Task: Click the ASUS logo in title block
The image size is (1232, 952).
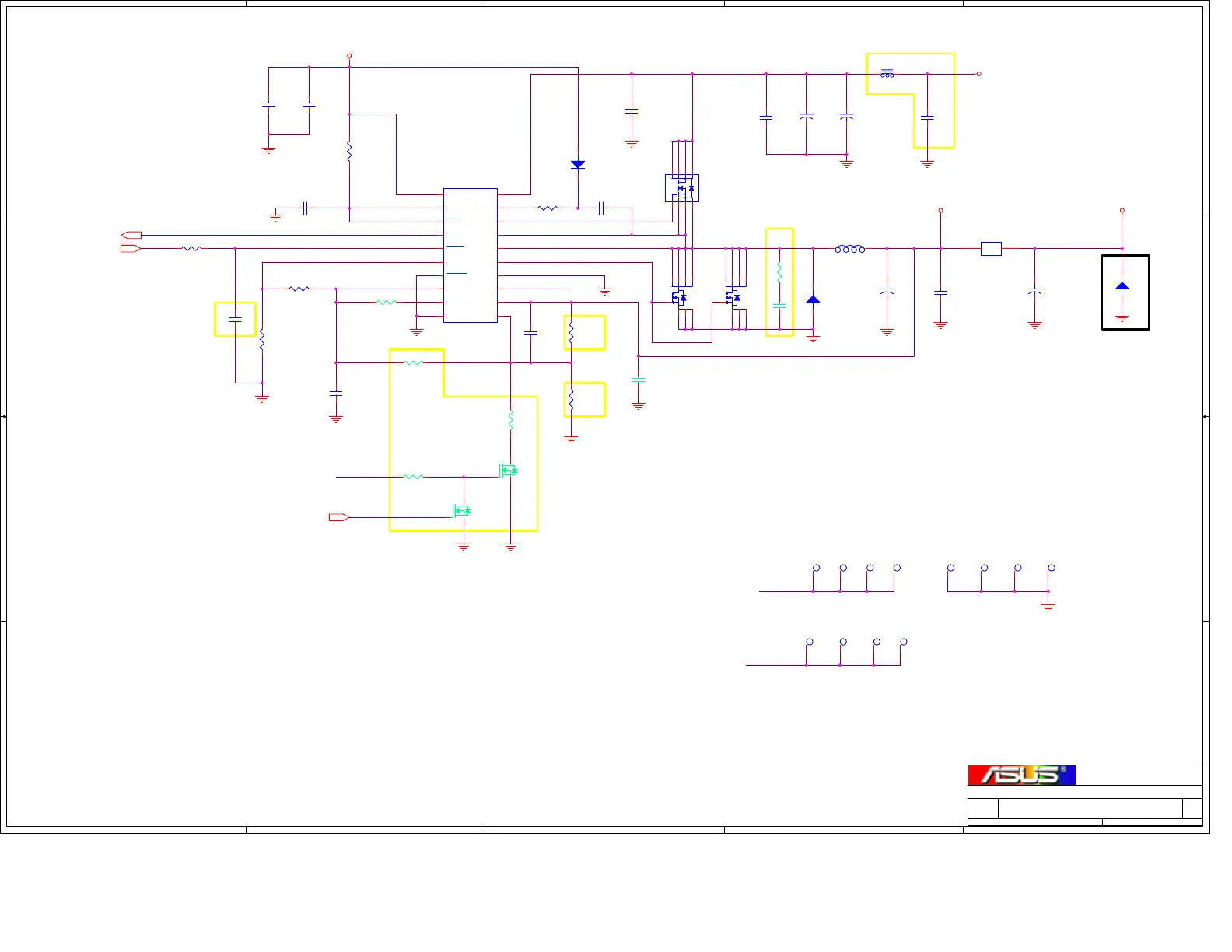Action: pyautogui.click(x=1021, y=775)
